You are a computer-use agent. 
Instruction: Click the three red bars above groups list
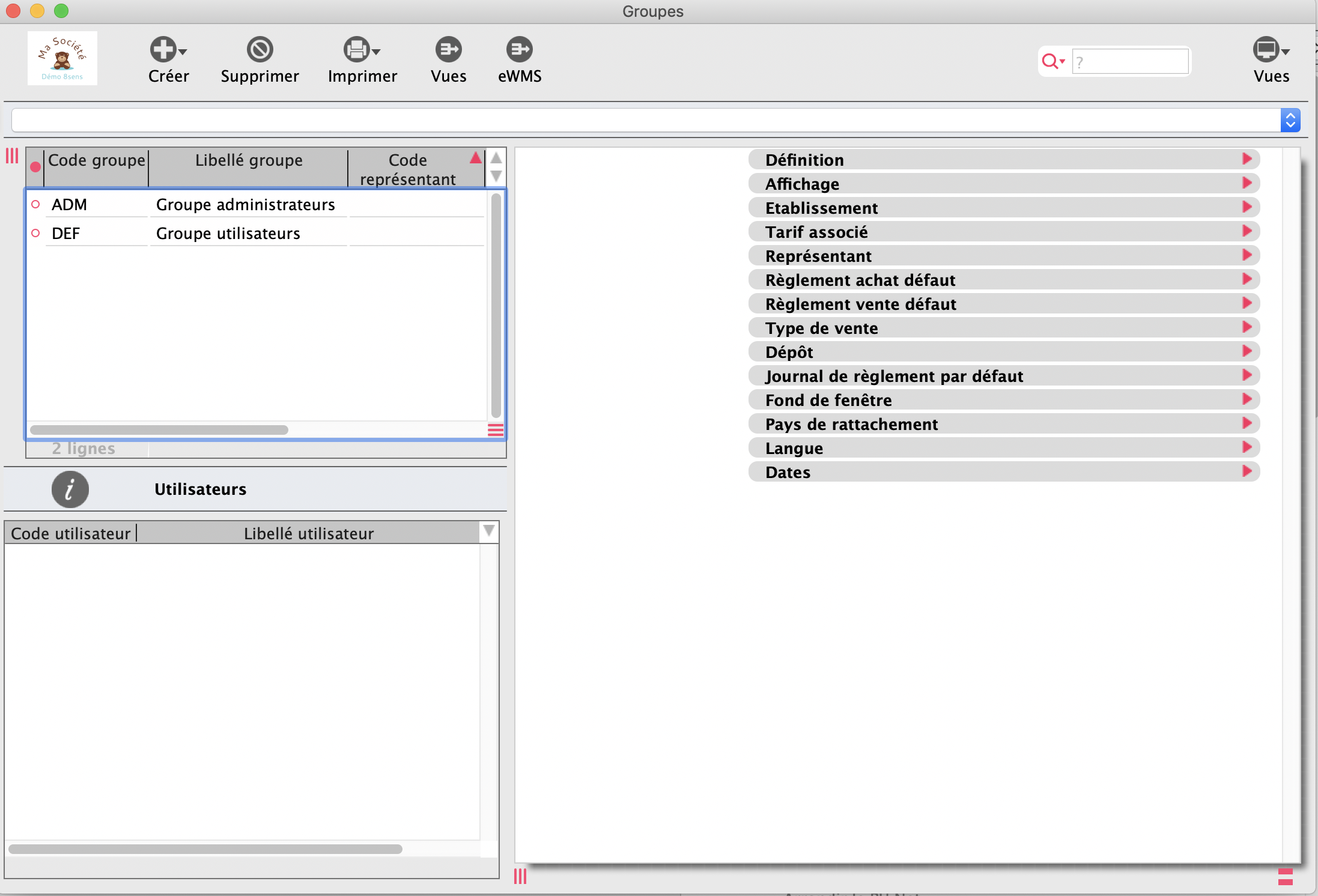click(12, 156)
